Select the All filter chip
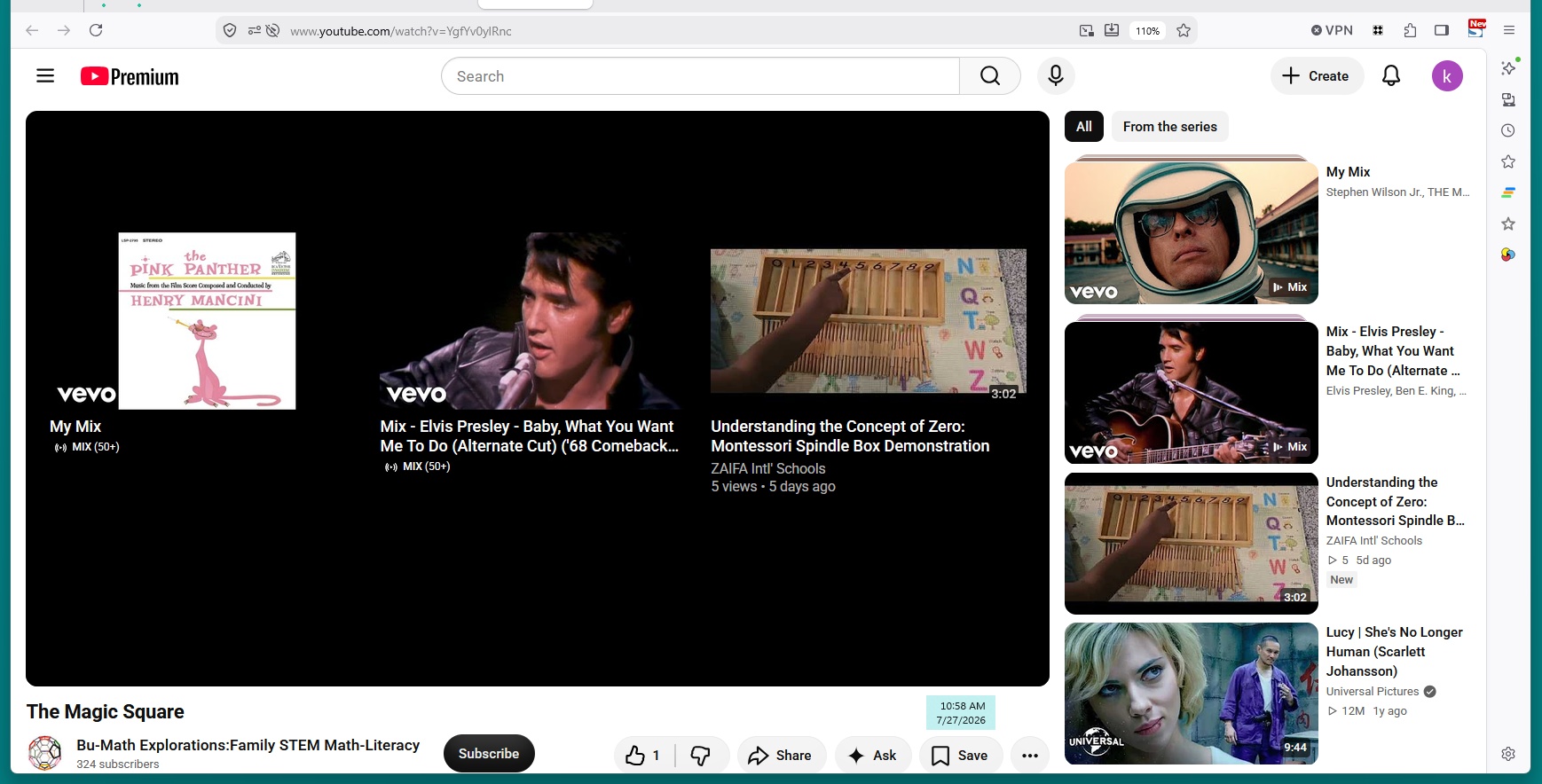This screenshot has height=784, width=1542. (x=1084, y=127)
